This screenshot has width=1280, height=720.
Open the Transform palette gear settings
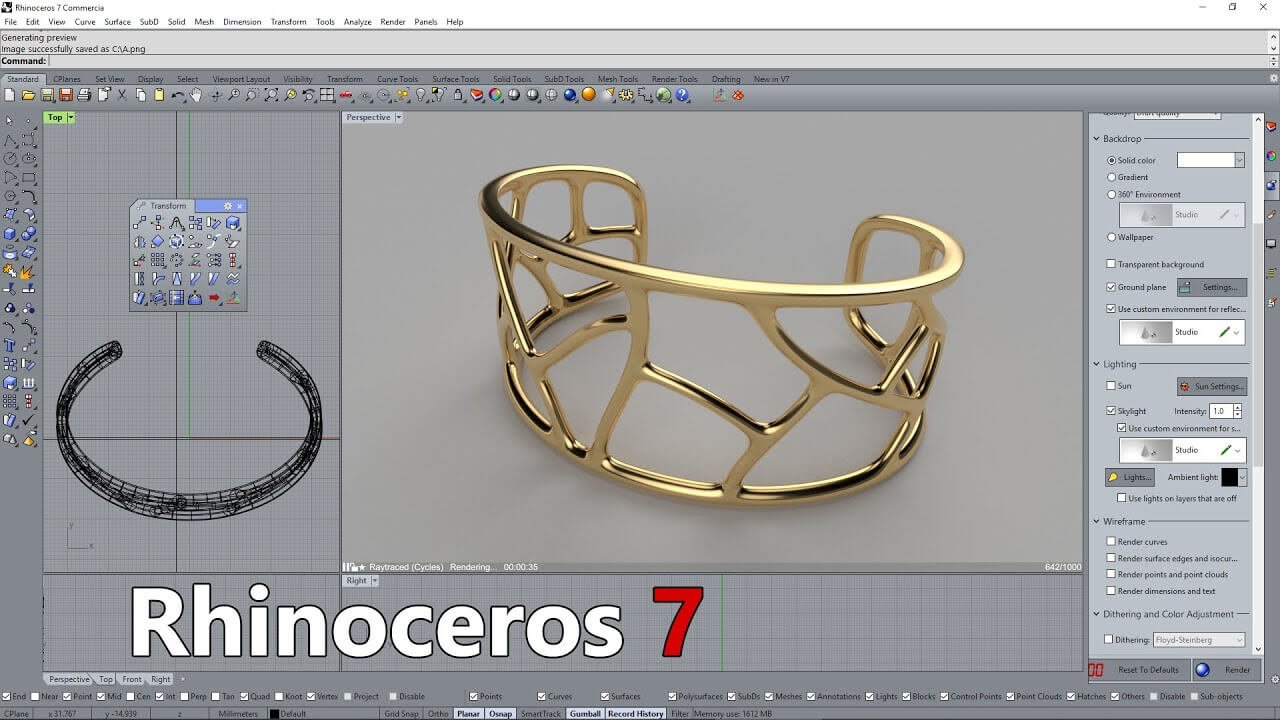pyautogui.click(x=227, y=206)
